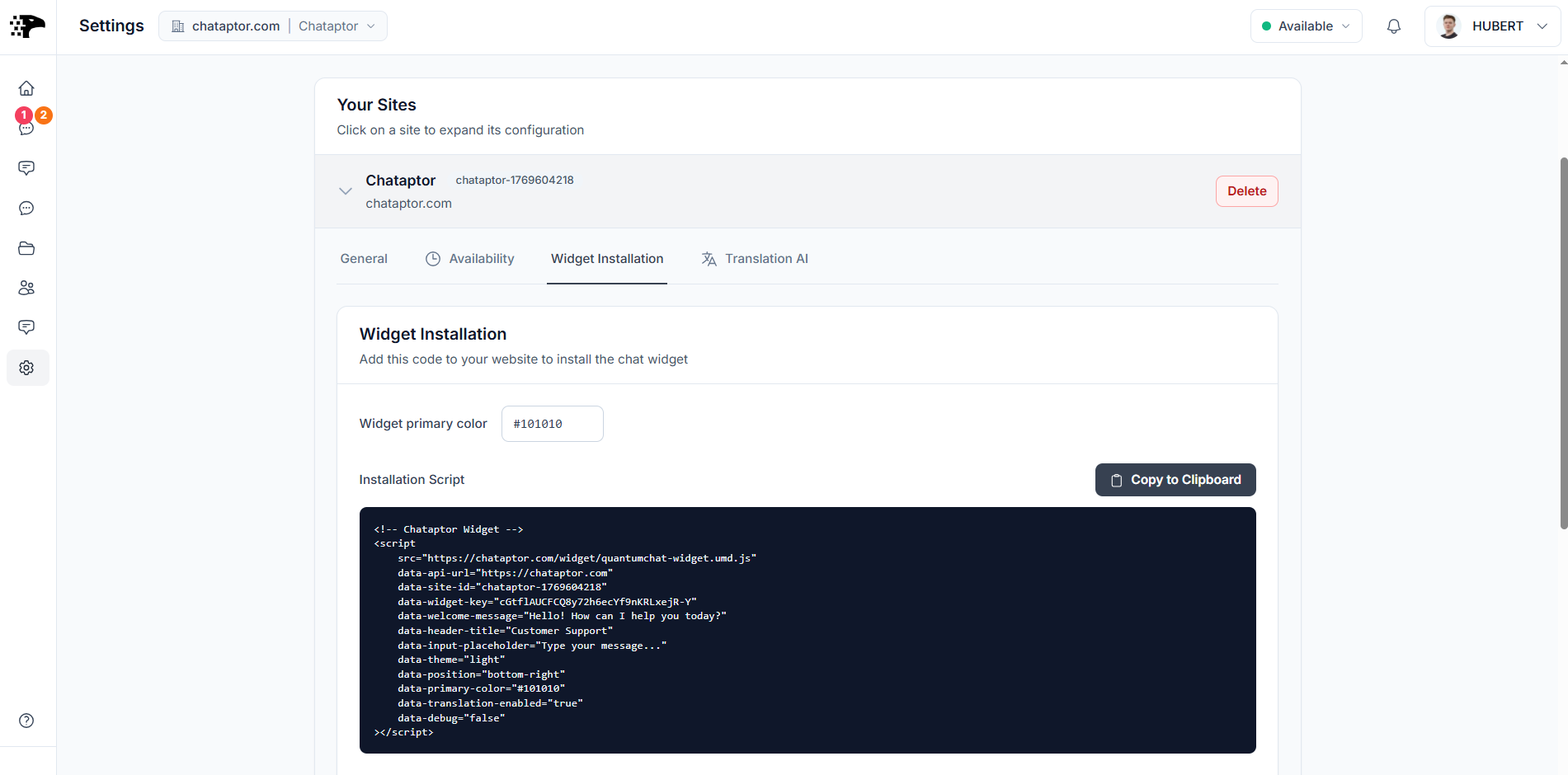Open the team members icon in the sidebar
Image resolution: width=1568 pixels, height=775 pixels.
coord(26,288)
